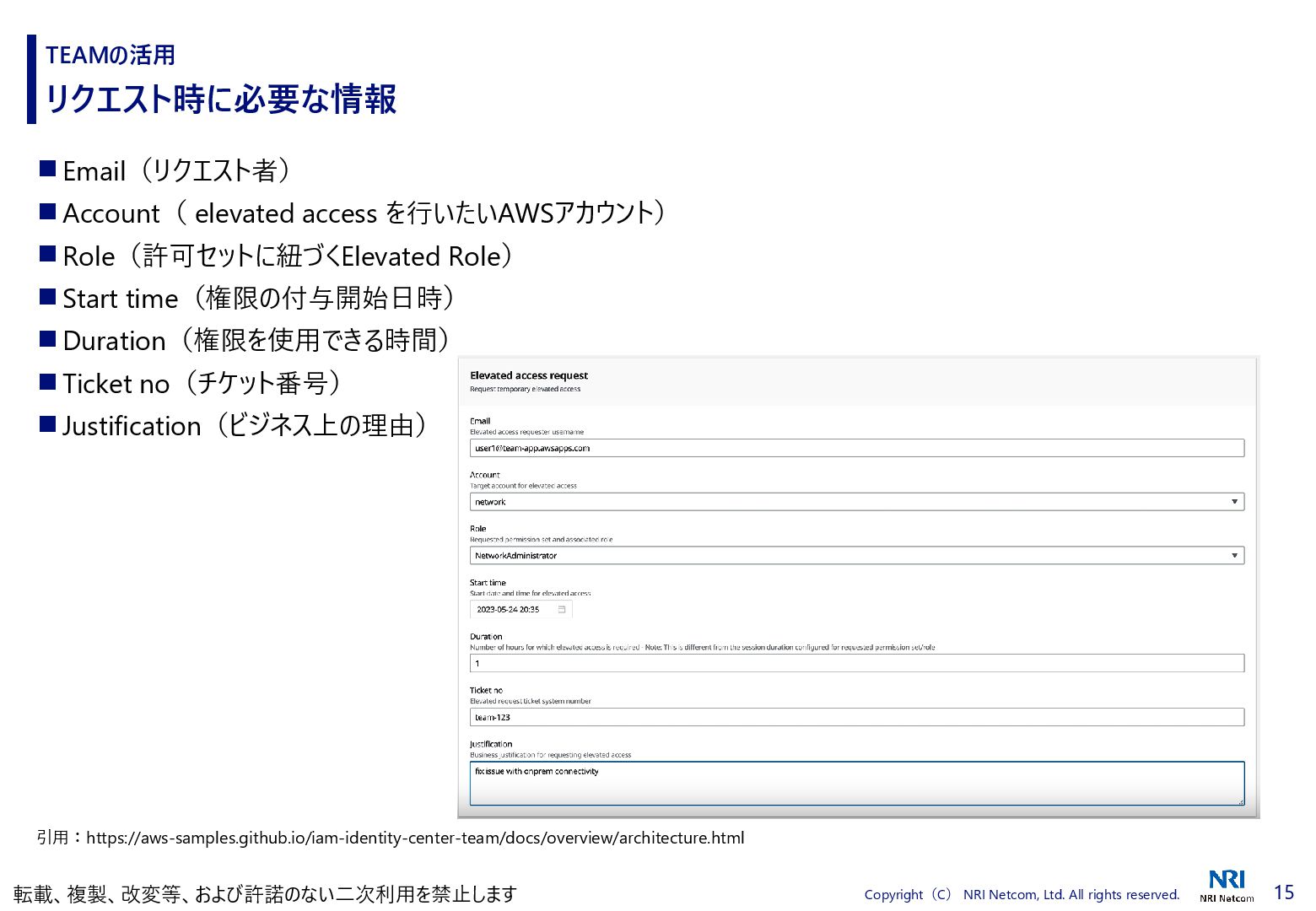Open the calendar icon in Start time
Viewport: 1316px width, 911px height.
click(x=562, y=609)
